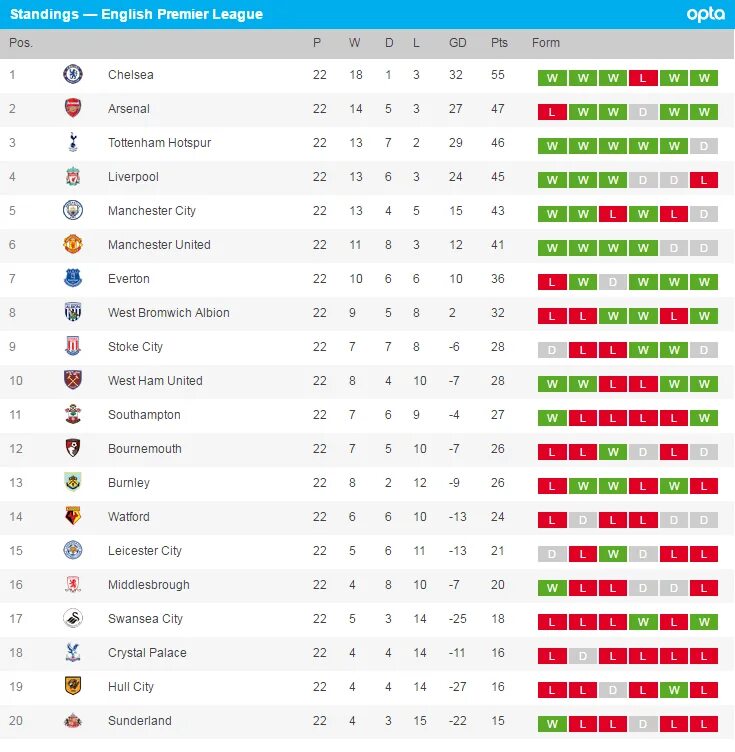Click Tottenham's grey D form badge
The width and height of the screenshot is (735, 752).
coord(704,146)
